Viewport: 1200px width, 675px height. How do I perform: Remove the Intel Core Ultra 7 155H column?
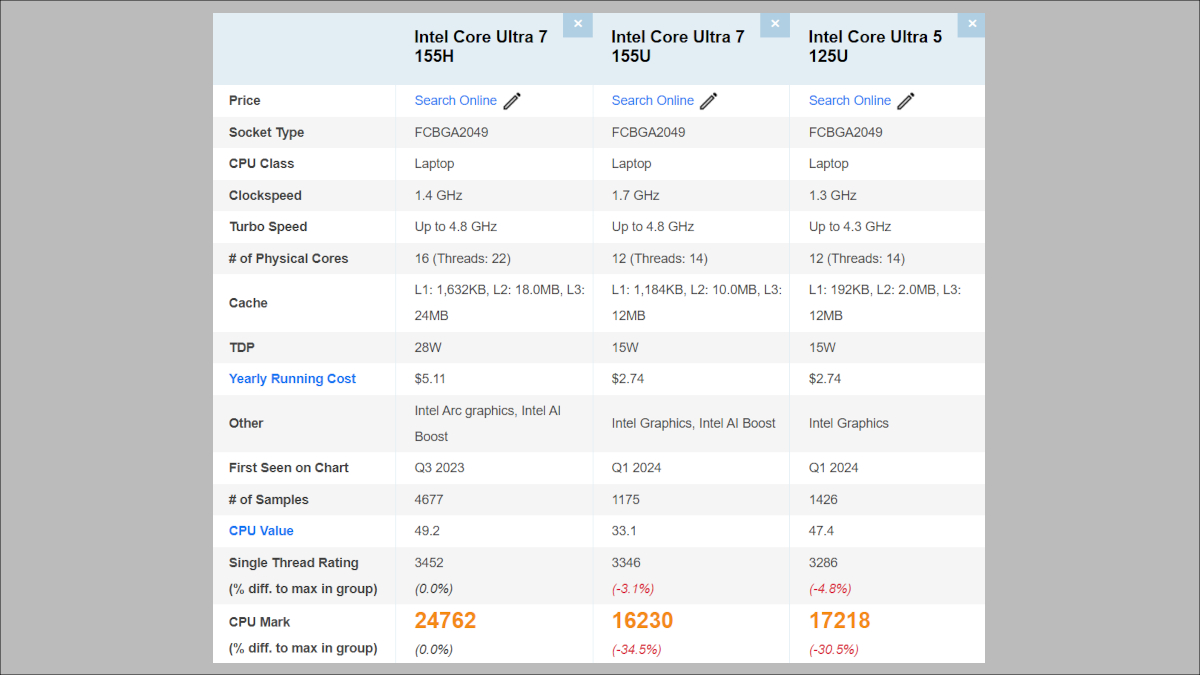coord(578,24)
